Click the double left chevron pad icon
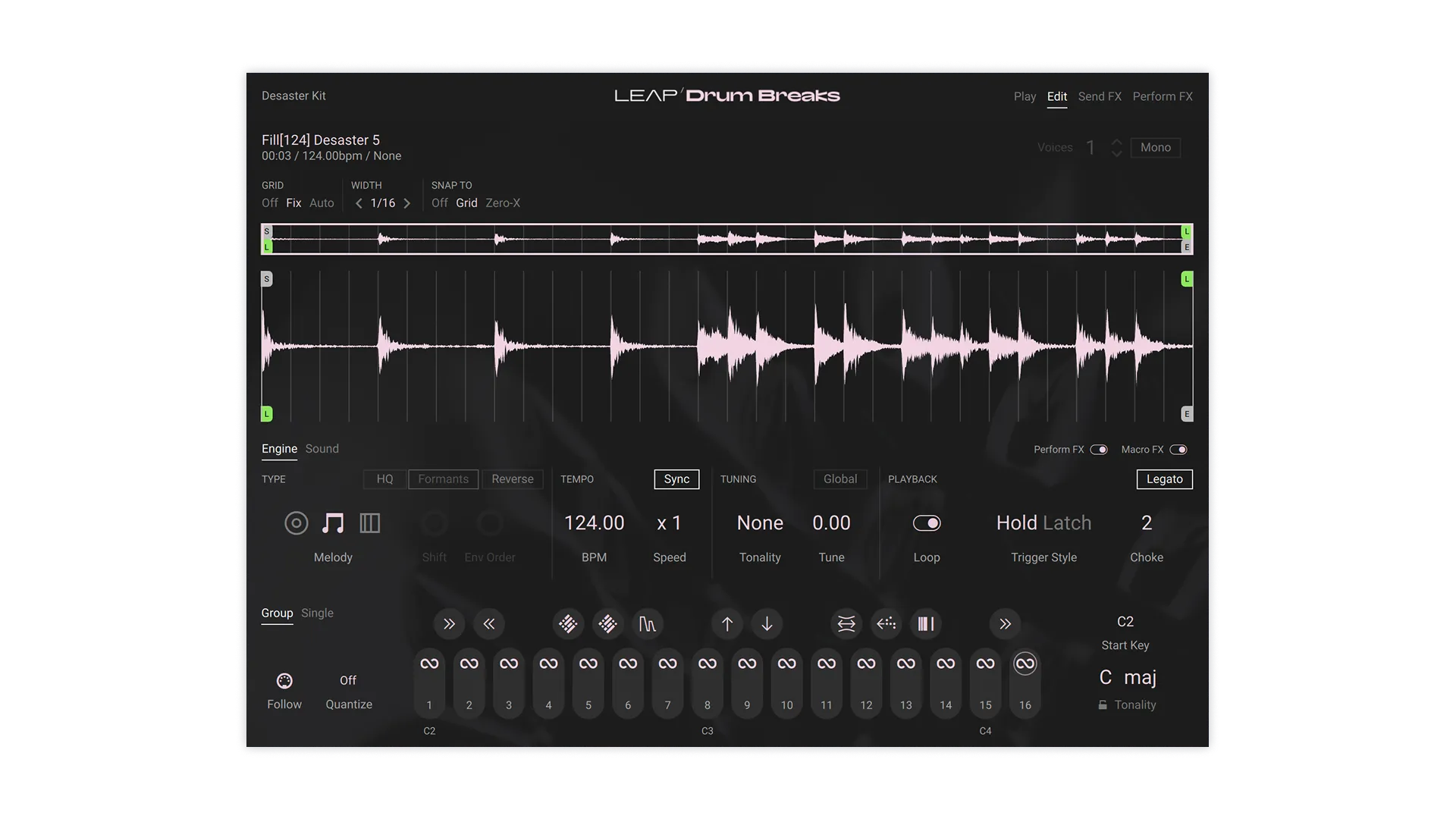Screen dimensions: 1456x819 489,624
